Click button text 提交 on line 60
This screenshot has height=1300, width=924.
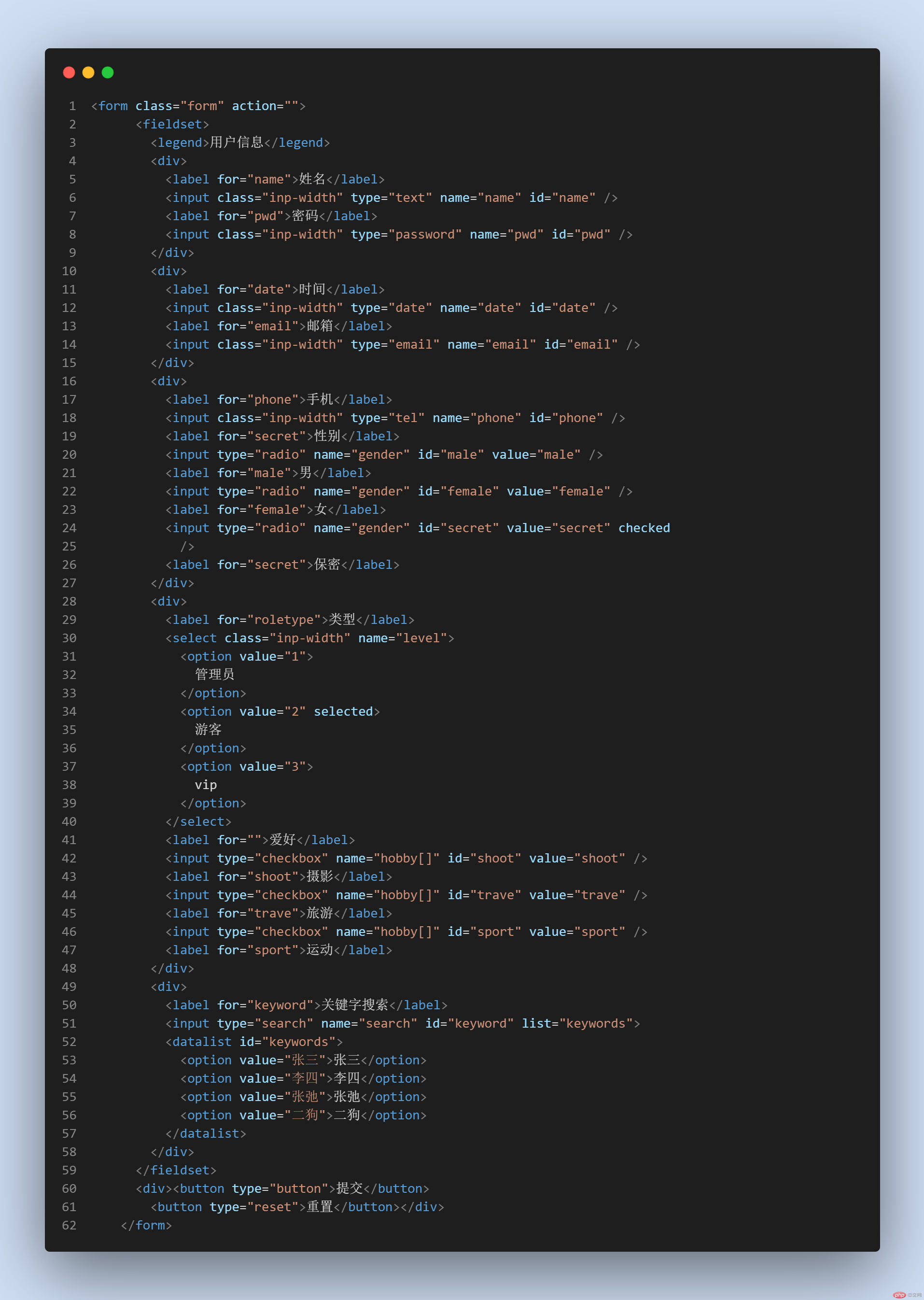[x=350, y=1188]
